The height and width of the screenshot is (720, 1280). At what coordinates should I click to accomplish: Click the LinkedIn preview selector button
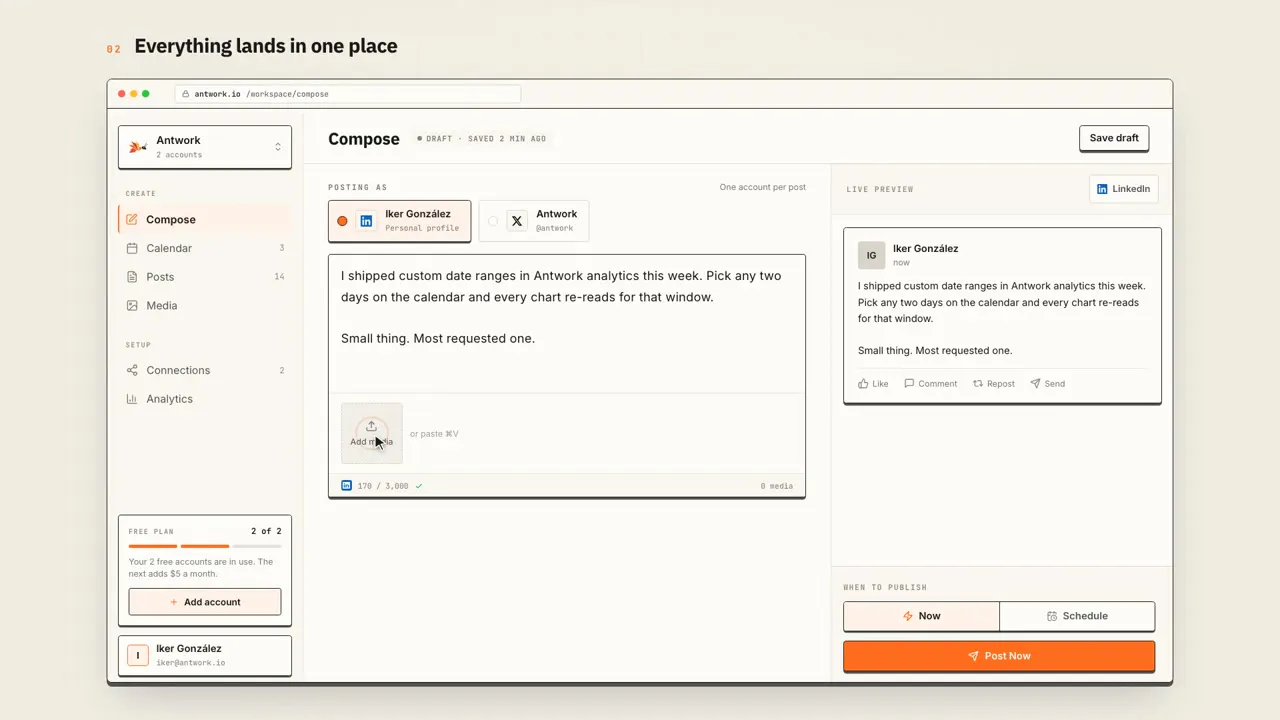tap(1123, 189)
